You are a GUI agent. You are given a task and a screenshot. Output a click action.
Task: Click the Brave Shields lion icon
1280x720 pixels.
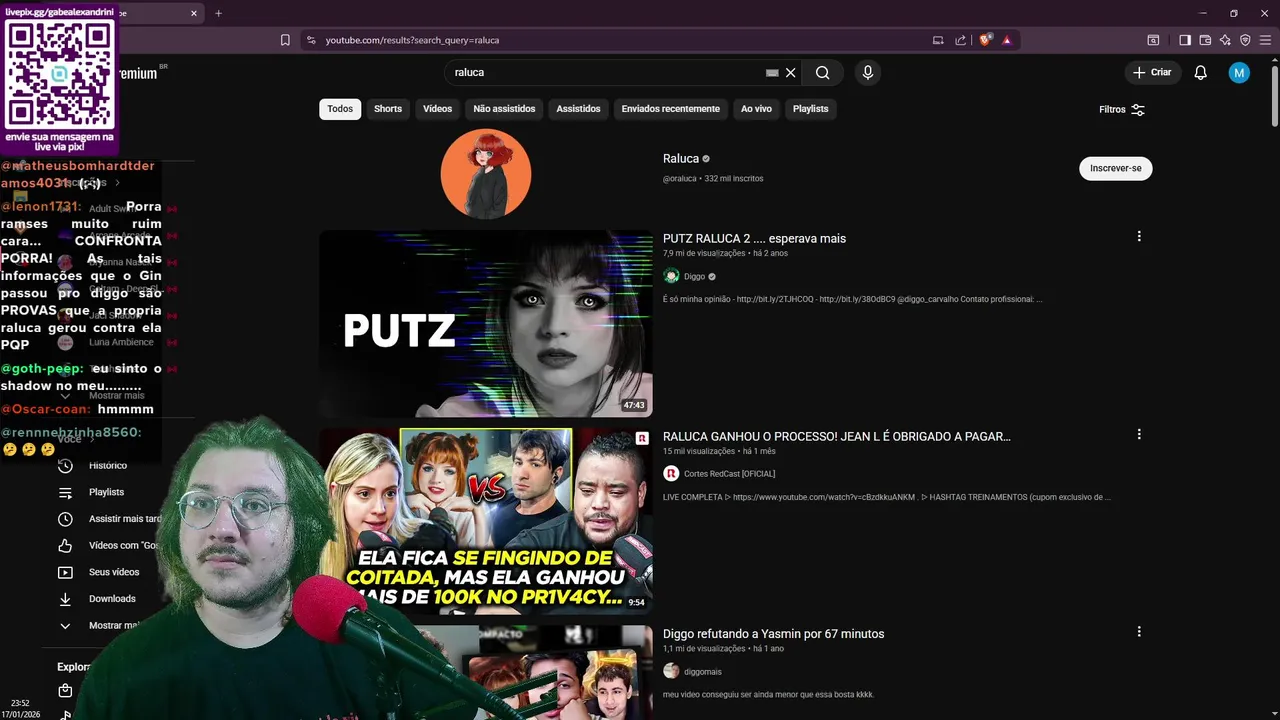click(x=985, y=40)
